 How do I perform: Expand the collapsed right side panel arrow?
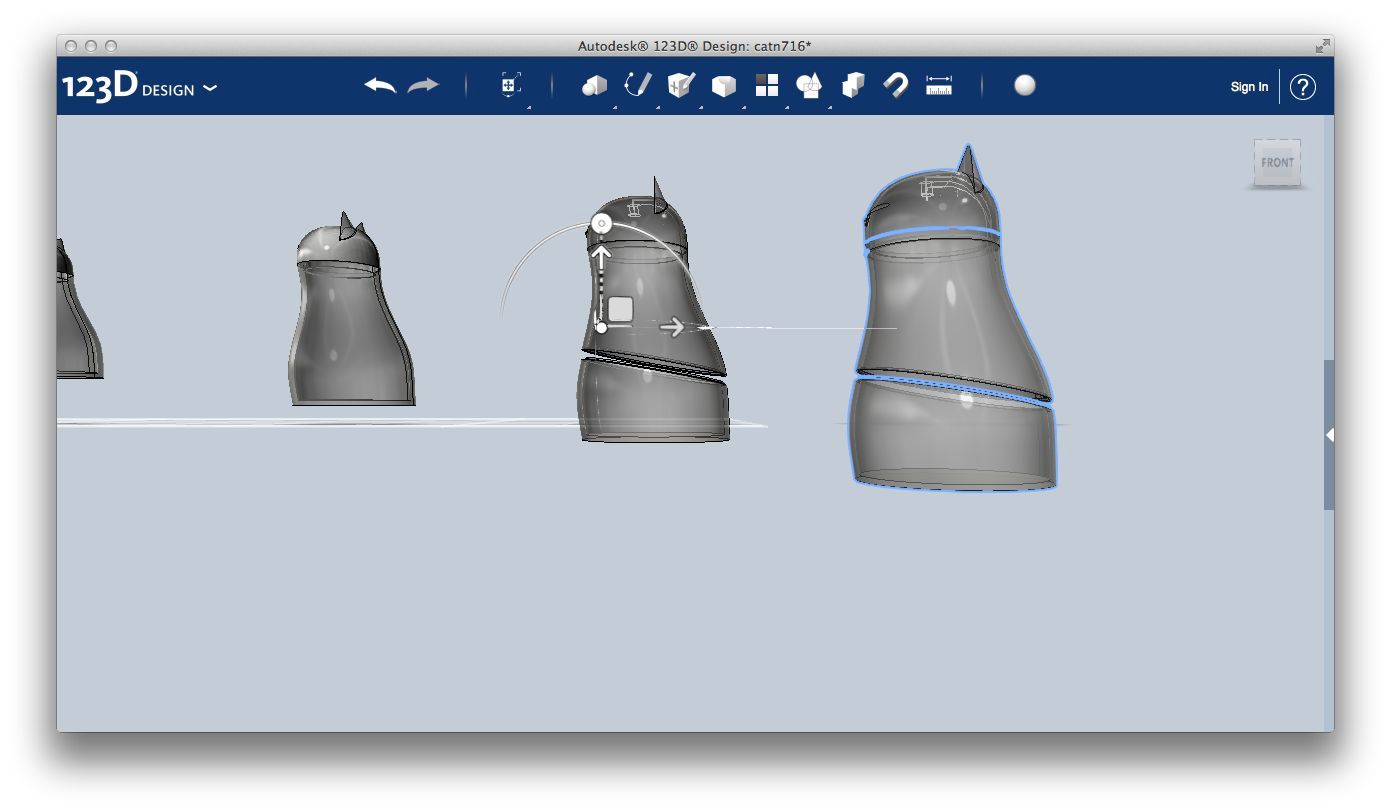(1330, 435)
